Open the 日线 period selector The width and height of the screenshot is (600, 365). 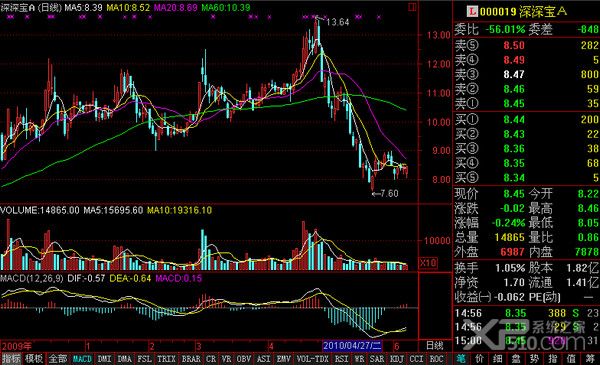[435, 345]
